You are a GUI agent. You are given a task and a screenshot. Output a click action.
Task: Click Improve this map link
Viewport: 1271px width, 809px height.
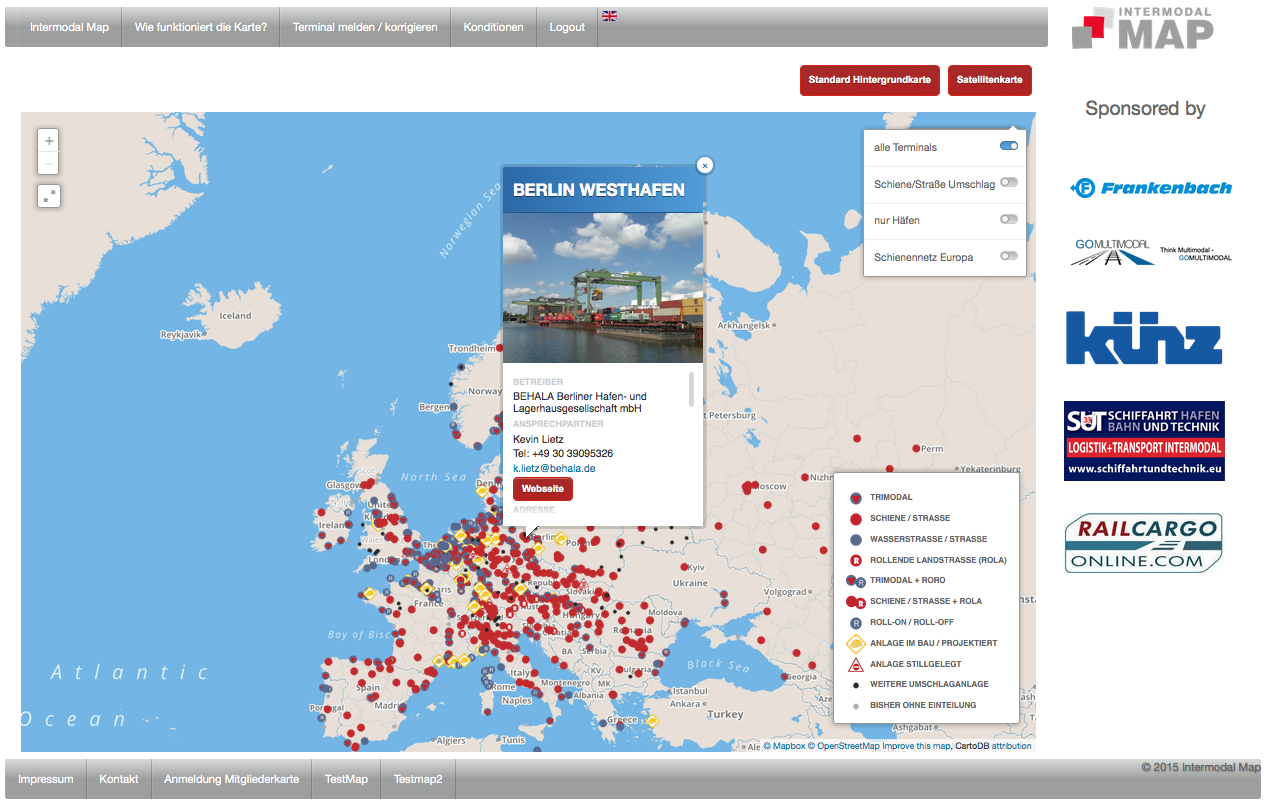click(x=917, y=746)
